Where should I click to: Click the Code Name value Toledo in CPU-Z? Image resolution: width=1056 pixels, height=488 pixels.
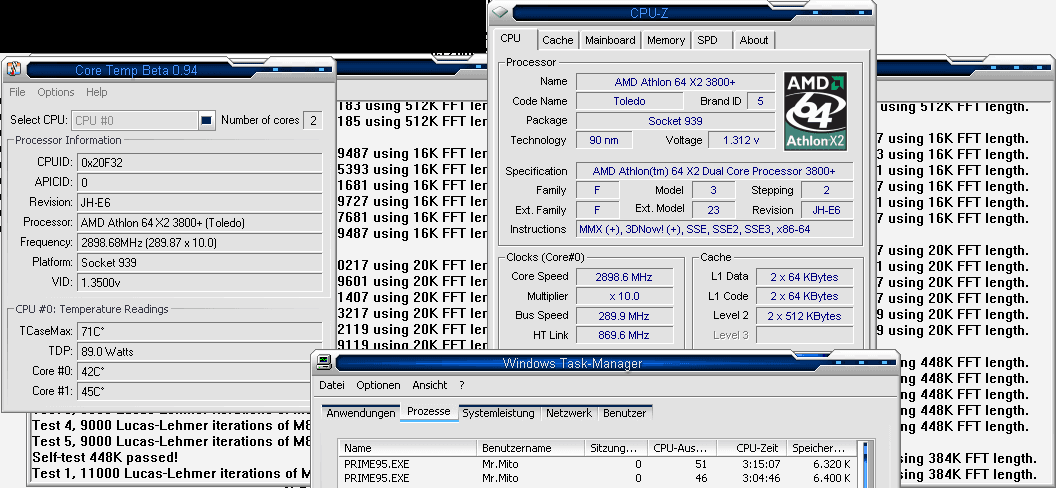point(629,102)
